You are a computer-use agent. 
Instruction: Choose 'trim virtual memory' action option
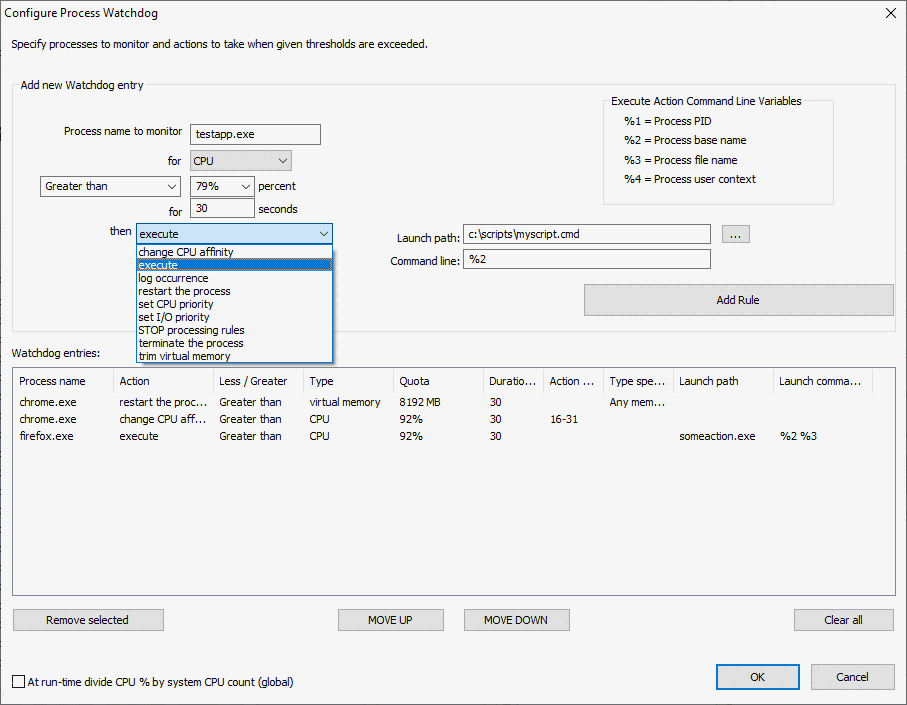184,356
